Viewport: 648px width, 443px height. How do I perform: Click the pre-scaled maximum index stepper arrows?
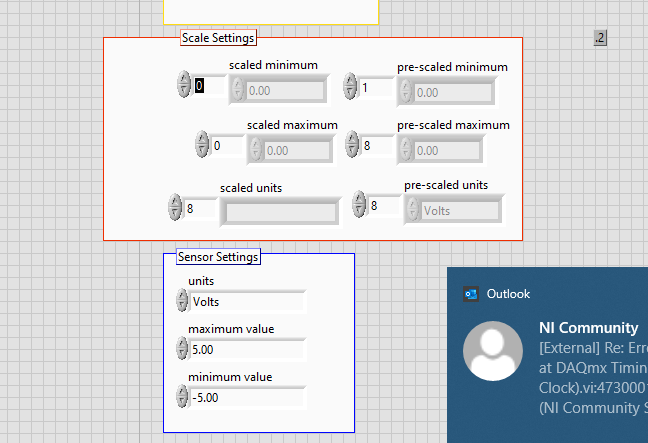pyautogui.click(x=352, y=144)
